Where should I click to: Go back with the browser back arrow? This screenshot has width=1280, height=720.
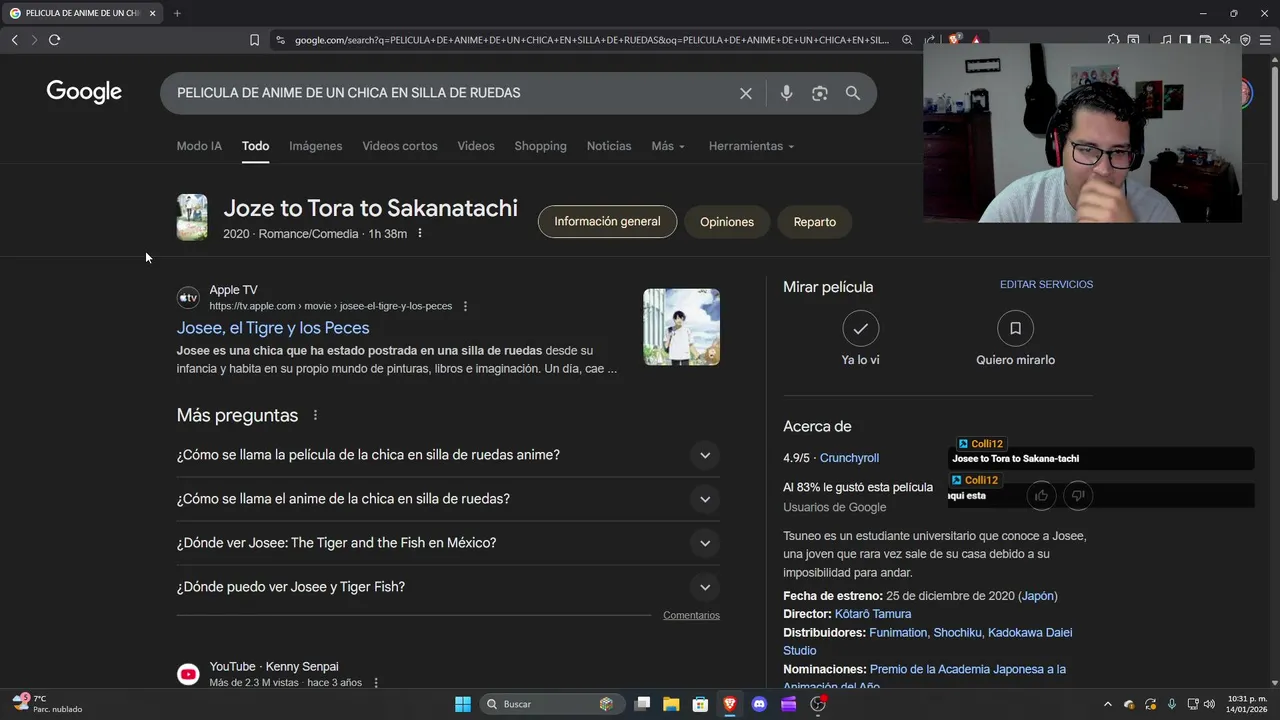pyautogui.click(x=14, y=40)
